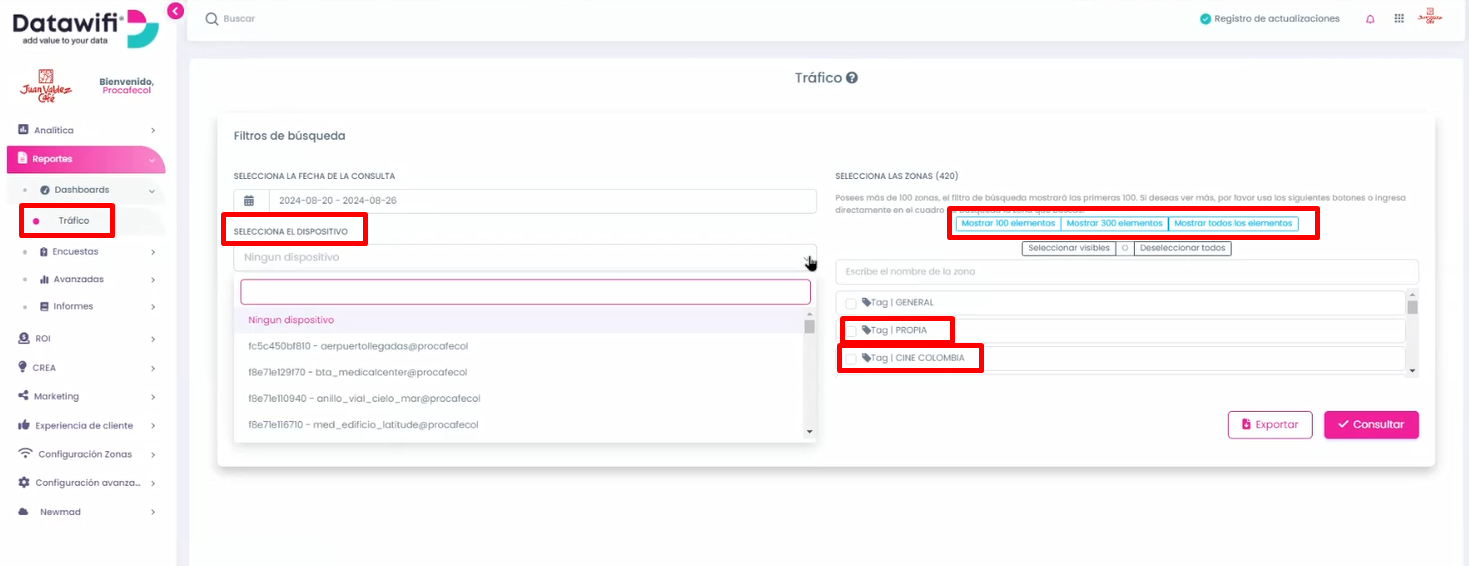Click the Configuración Zonas wifi icon

[25, 454]
